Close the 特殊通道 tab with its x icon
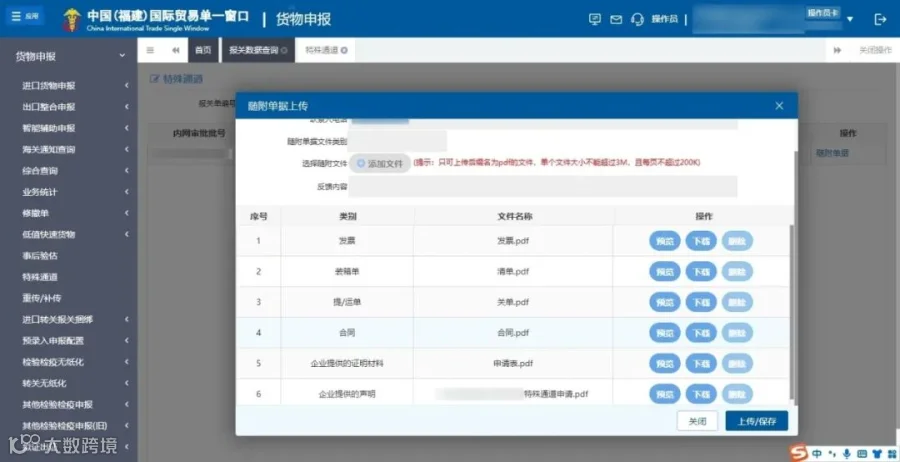Screen dimensions: 900x462 (x=344, y=51)
